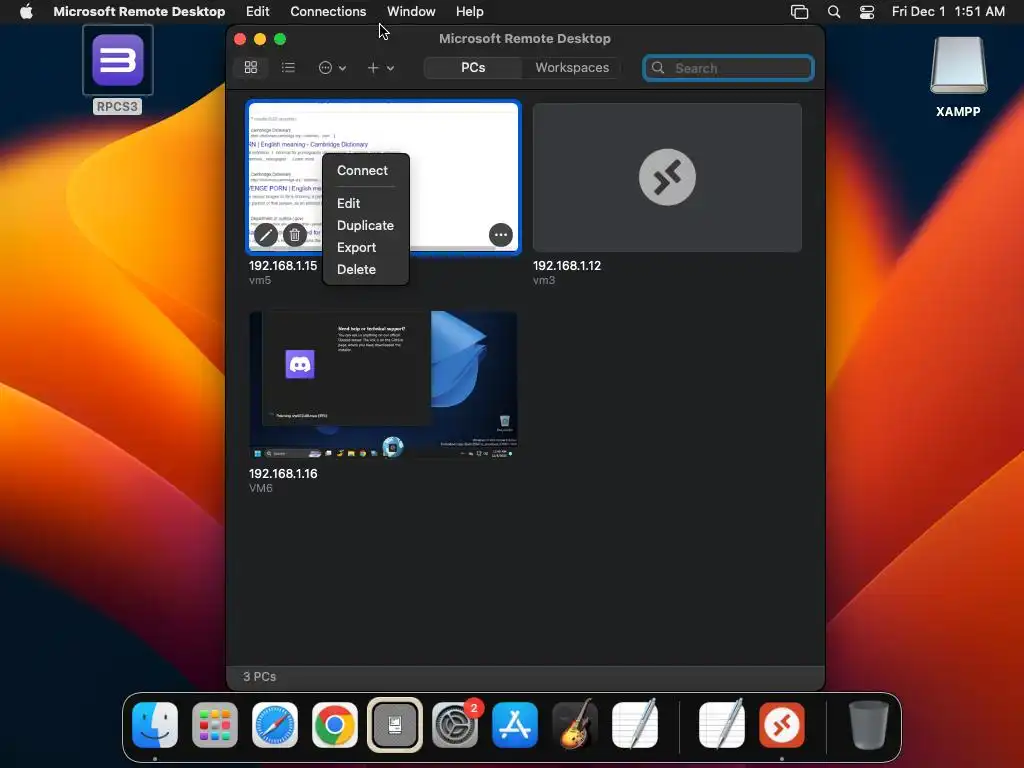The image size is (1024, 768).
Task: Switch to list view in toolbar
Action: (288, 67)
